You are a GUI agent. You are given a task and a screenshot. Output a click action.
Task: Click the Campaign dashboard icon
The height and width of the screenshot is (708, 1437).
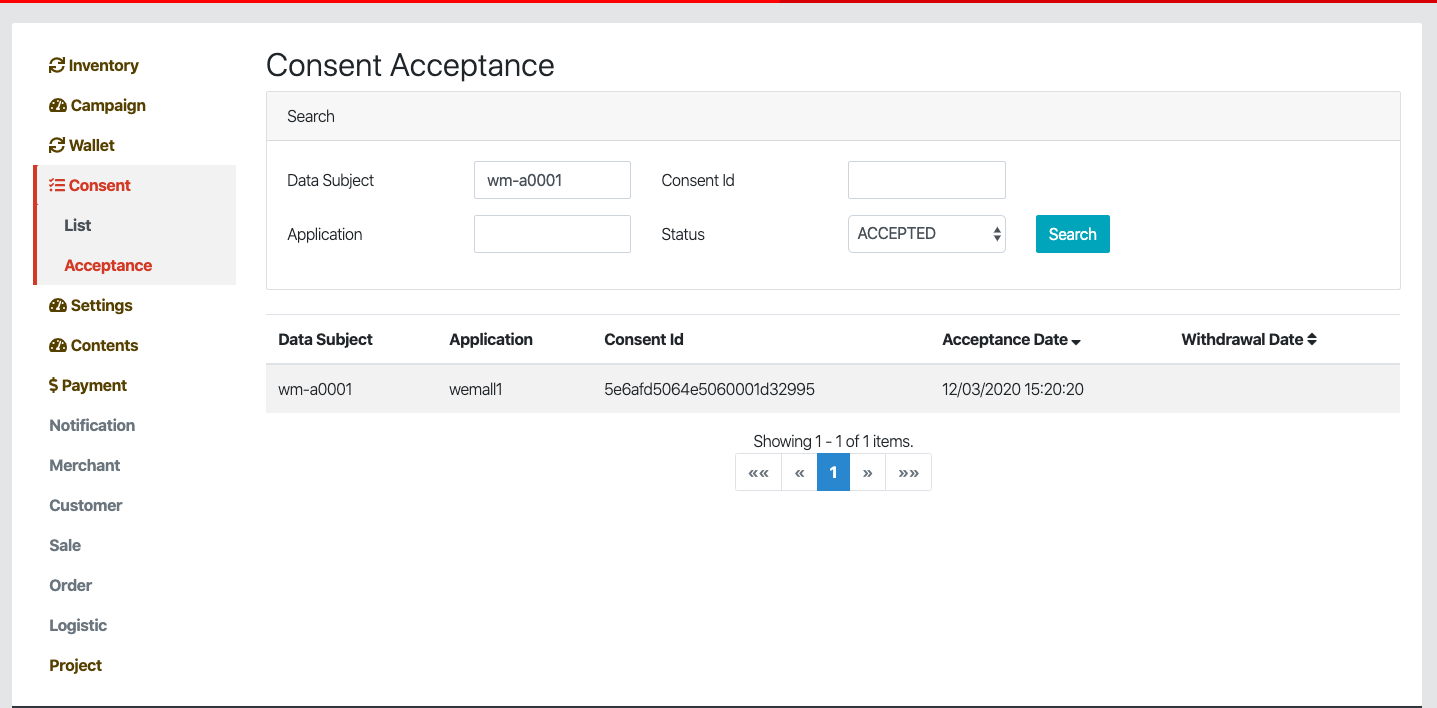click(58, 106)
